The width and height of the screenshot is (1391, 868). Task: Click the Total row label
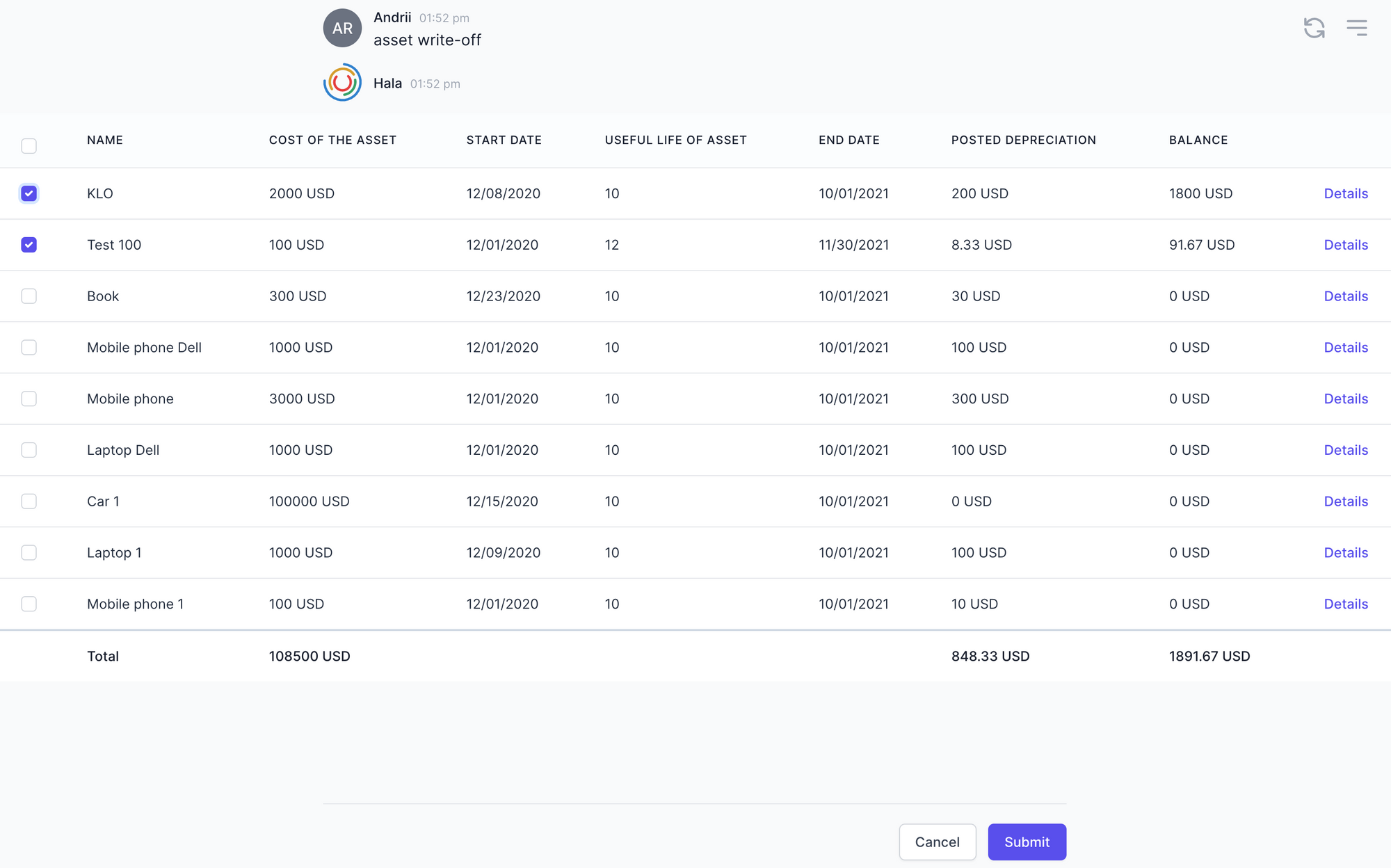pos(102,655)
